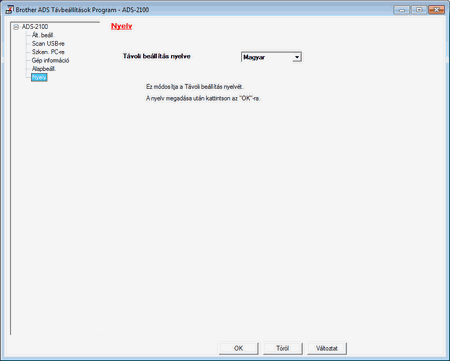Select the highlighted Nyelv tree item
The width and height of the screenshot is (450, 361).
coord(39,77)
